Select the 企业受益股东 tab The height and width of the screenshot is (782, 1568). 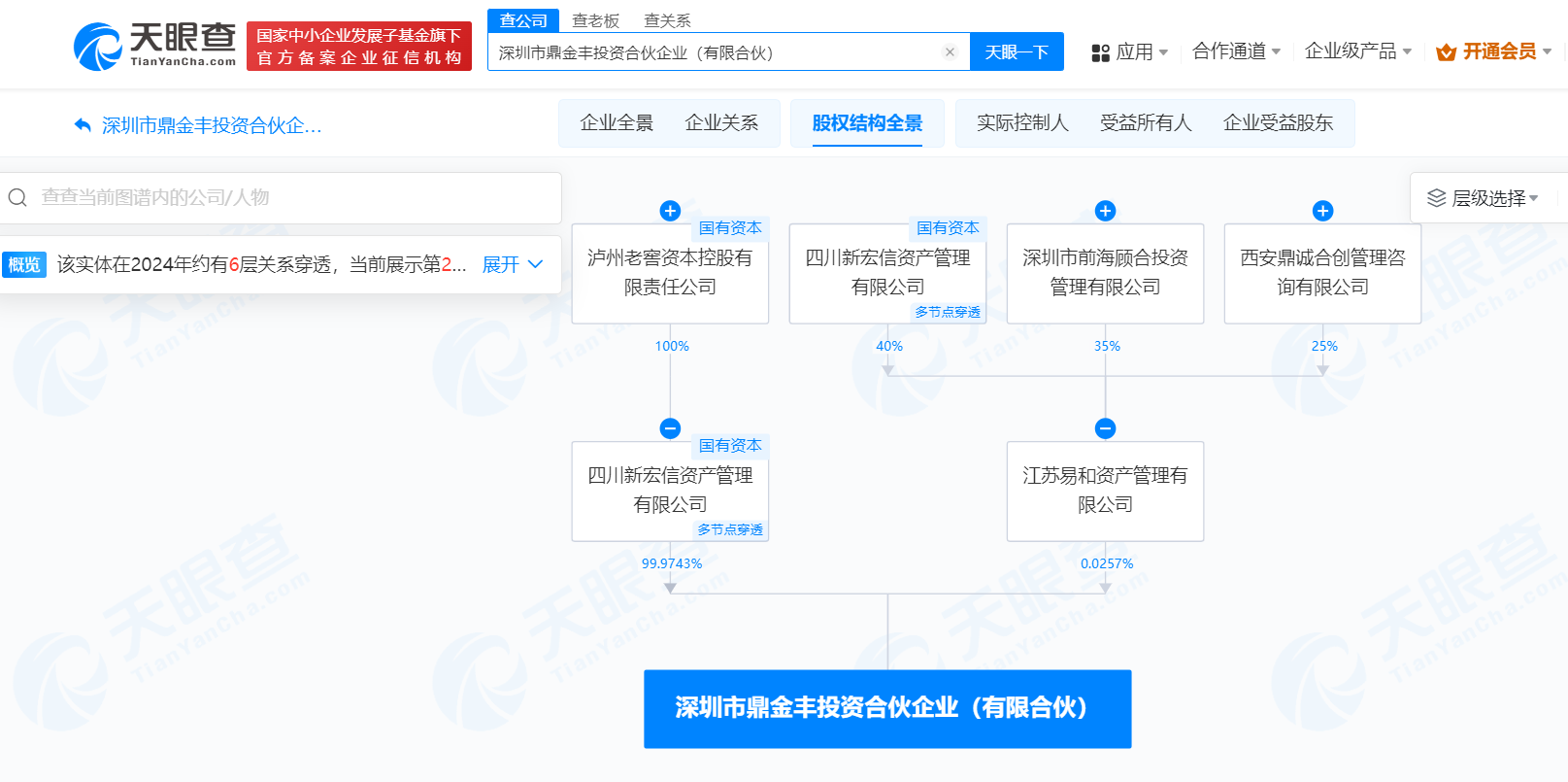[1278, 122]
